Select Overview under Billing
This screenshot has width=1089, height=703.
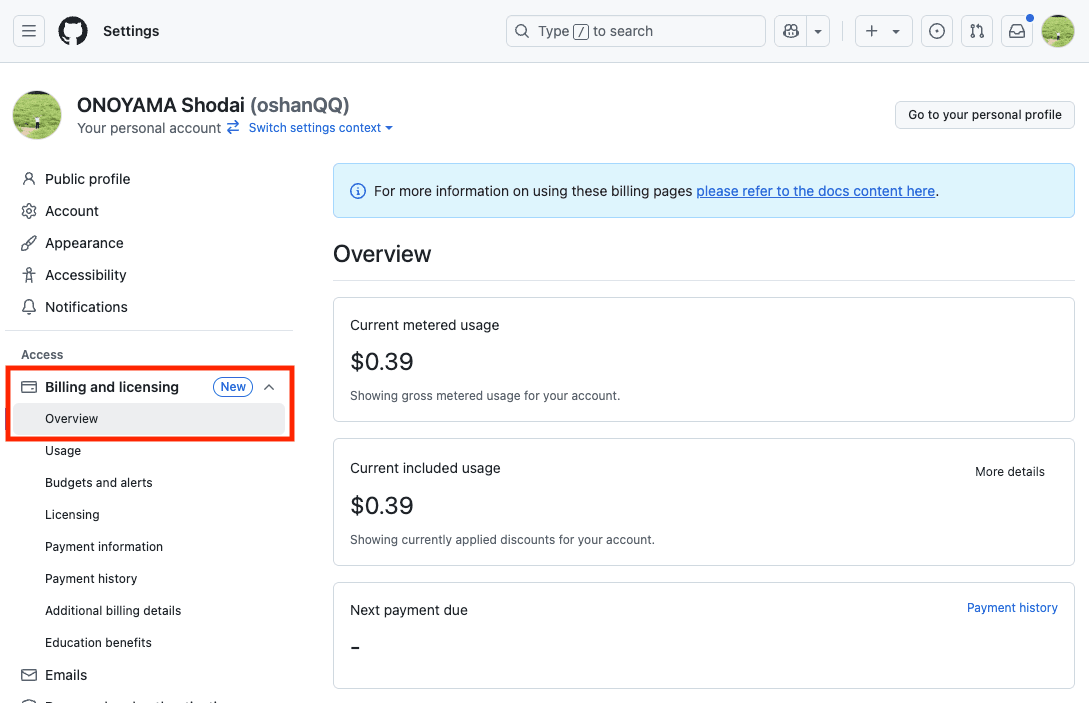[149, 419]
